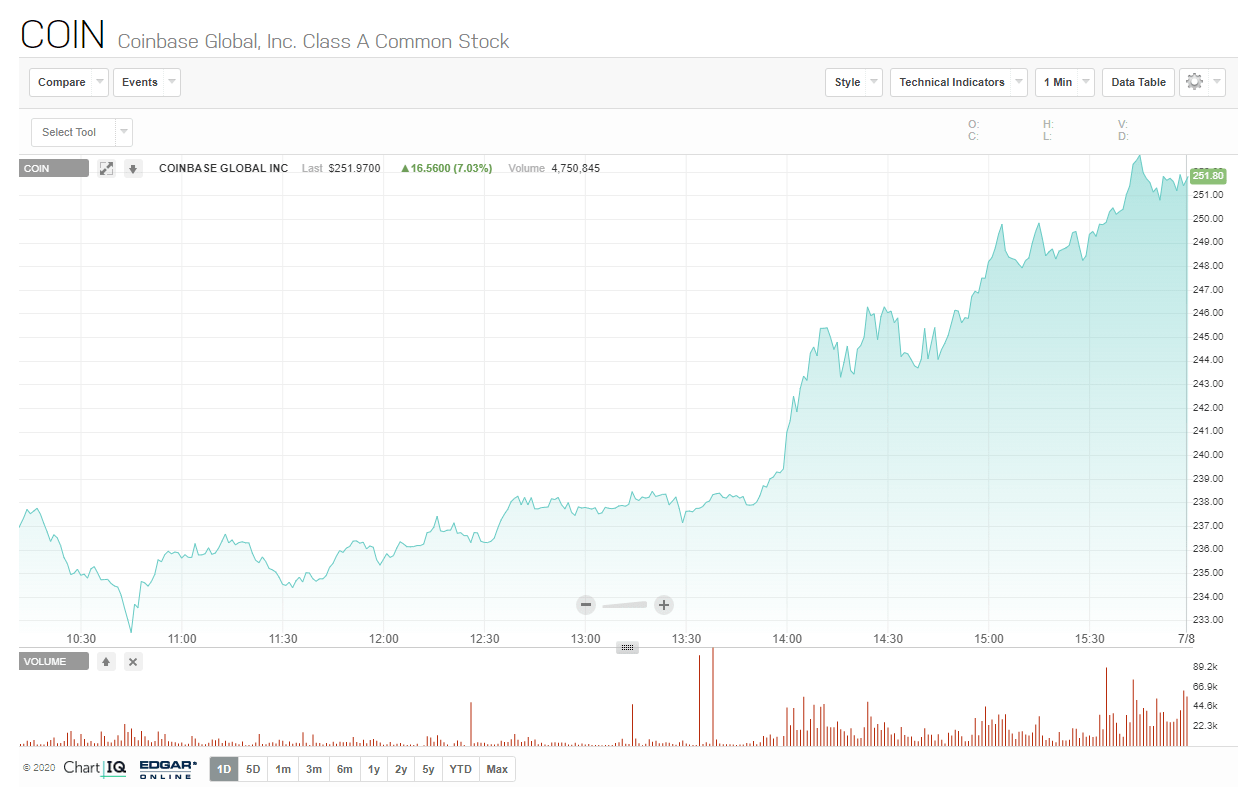Click the 14:00 time axis label
The image size is (1259, 799).
[x=787, y=638]
